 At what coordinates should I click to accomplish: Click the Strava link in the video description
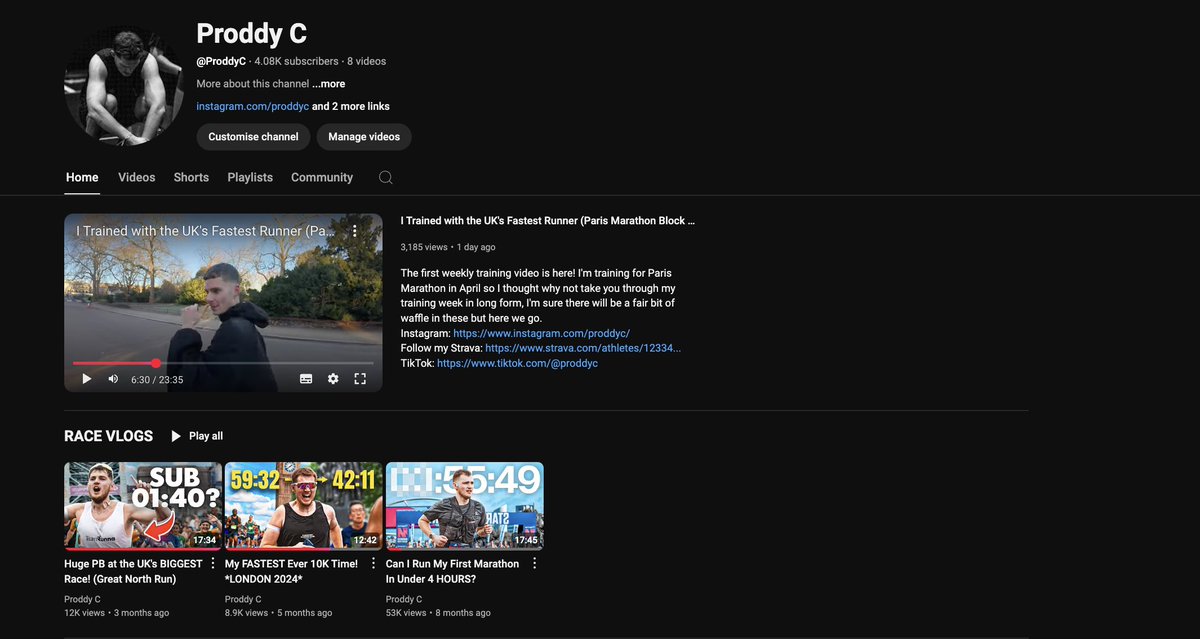(582, 347)
